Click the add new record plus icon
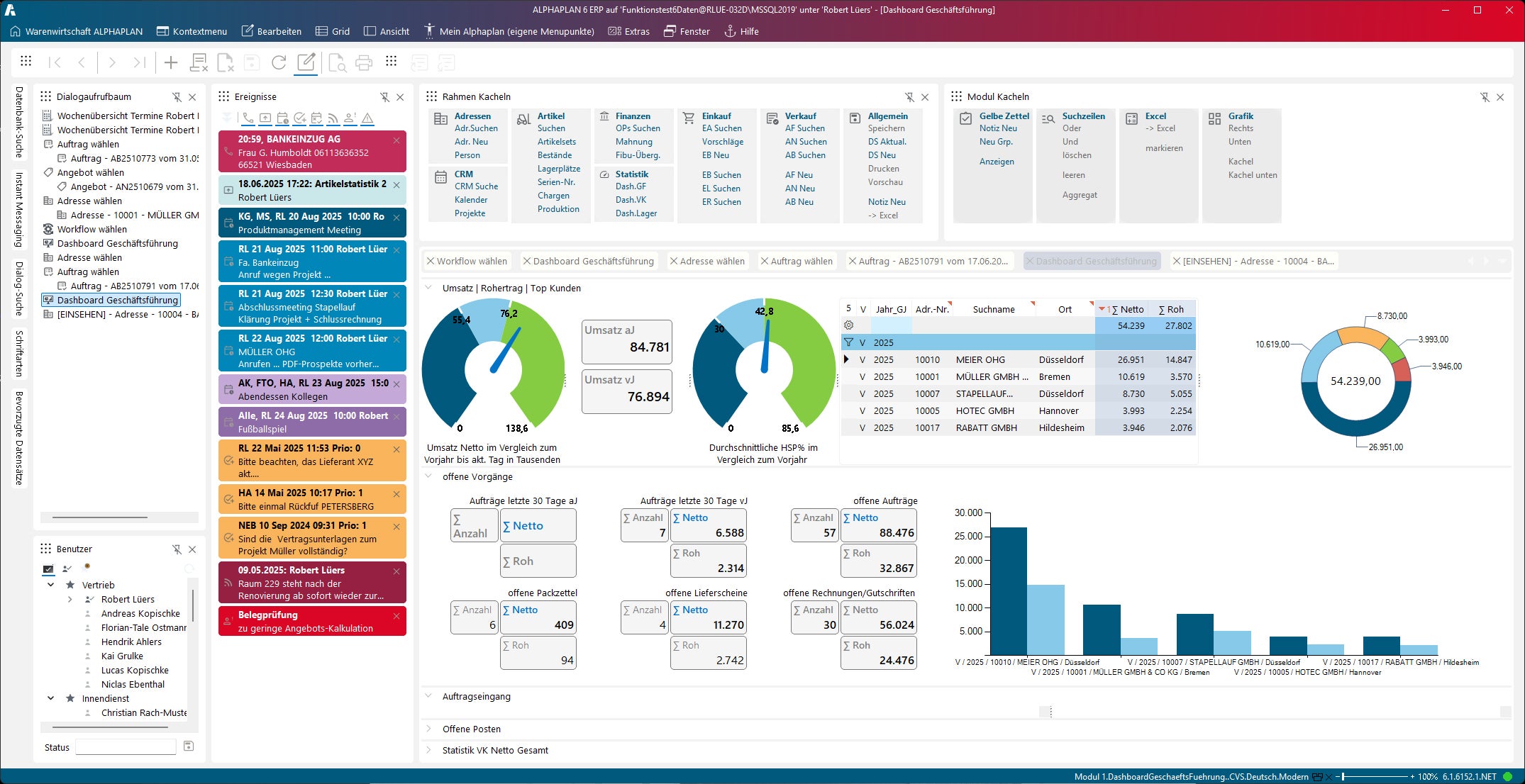Viewport: 1525px width, 784px height. point(170,62)
